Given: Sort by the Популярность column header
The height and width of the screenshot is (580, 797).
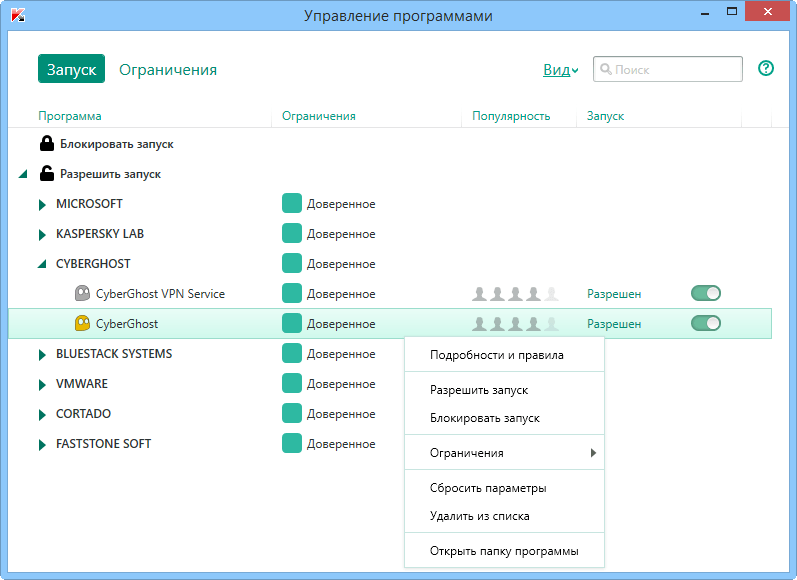Looking at the screenshot, I should click(511, 116).
